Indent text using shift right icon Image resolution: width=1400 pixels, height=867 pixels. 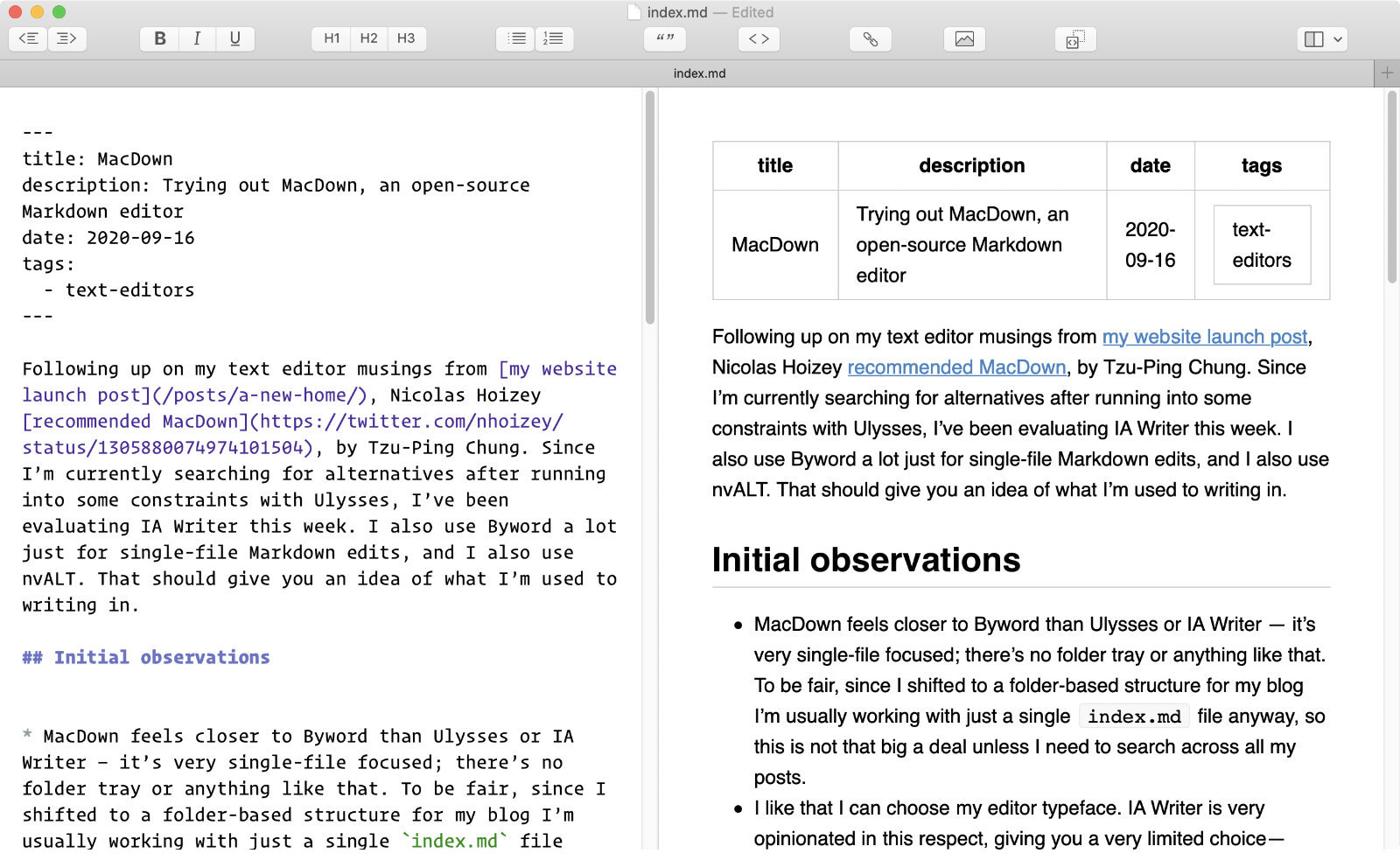pyautogui.click(x=66, y=39)
